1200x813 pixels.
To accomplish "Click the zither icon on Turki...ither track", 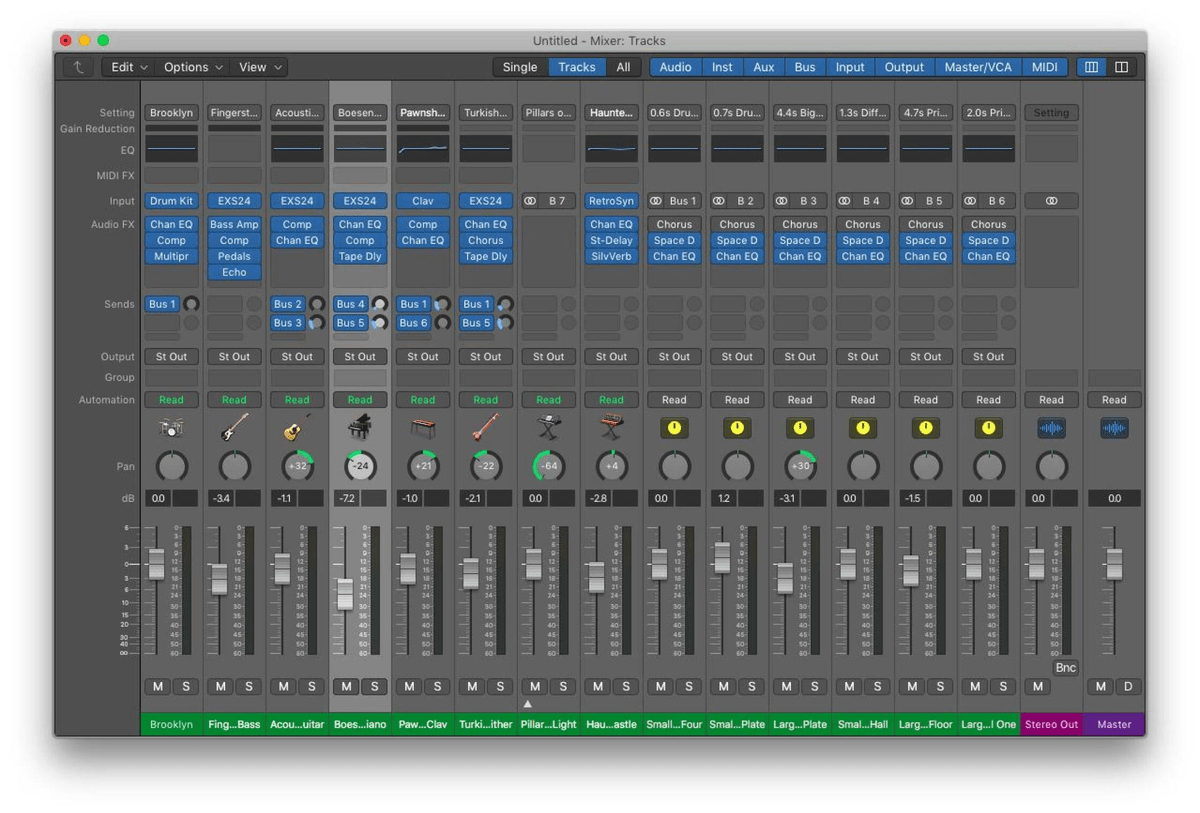I will click(486, 428).
